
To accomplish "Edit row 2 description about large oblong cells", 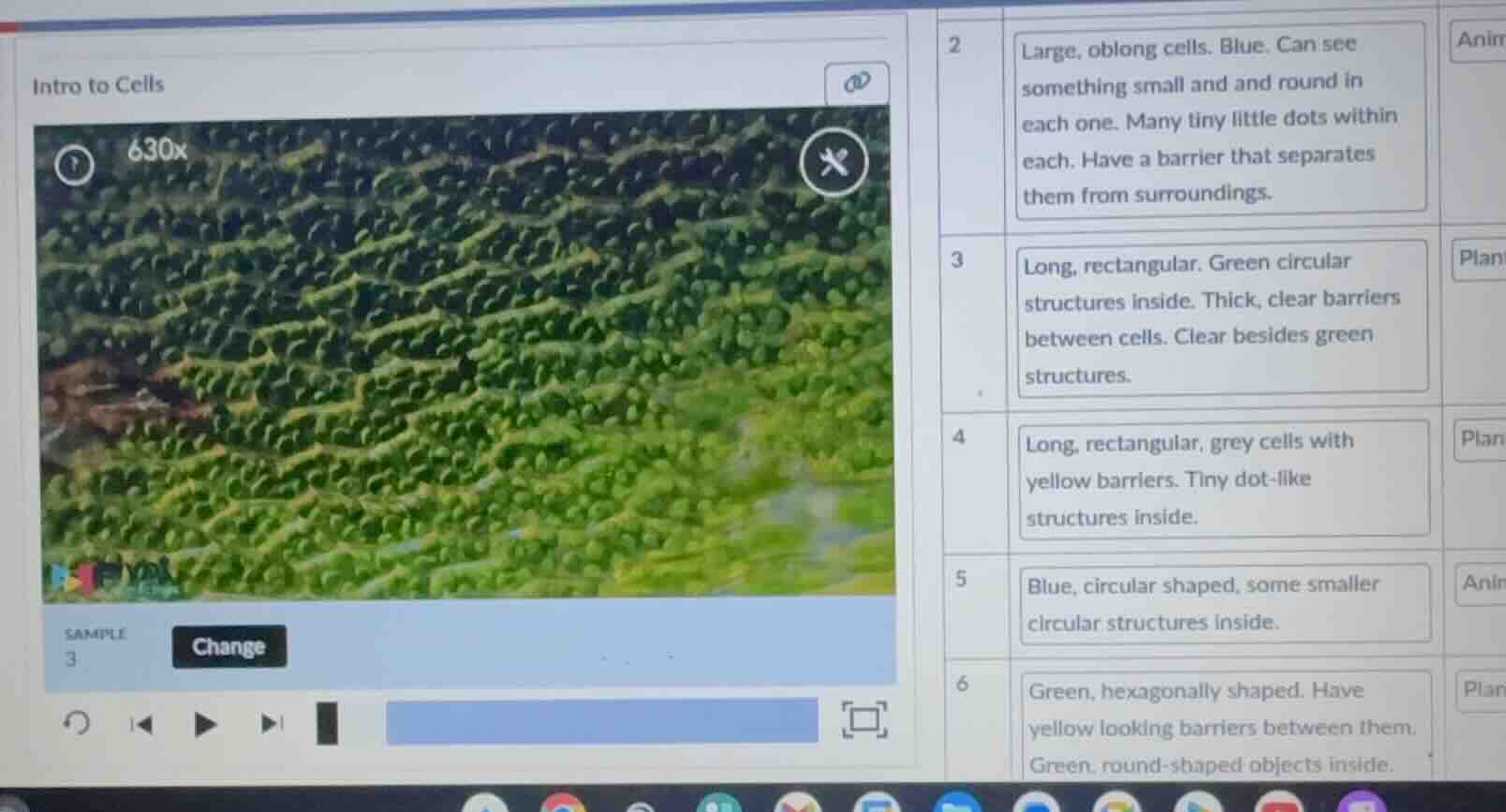I will [1220, 120].
